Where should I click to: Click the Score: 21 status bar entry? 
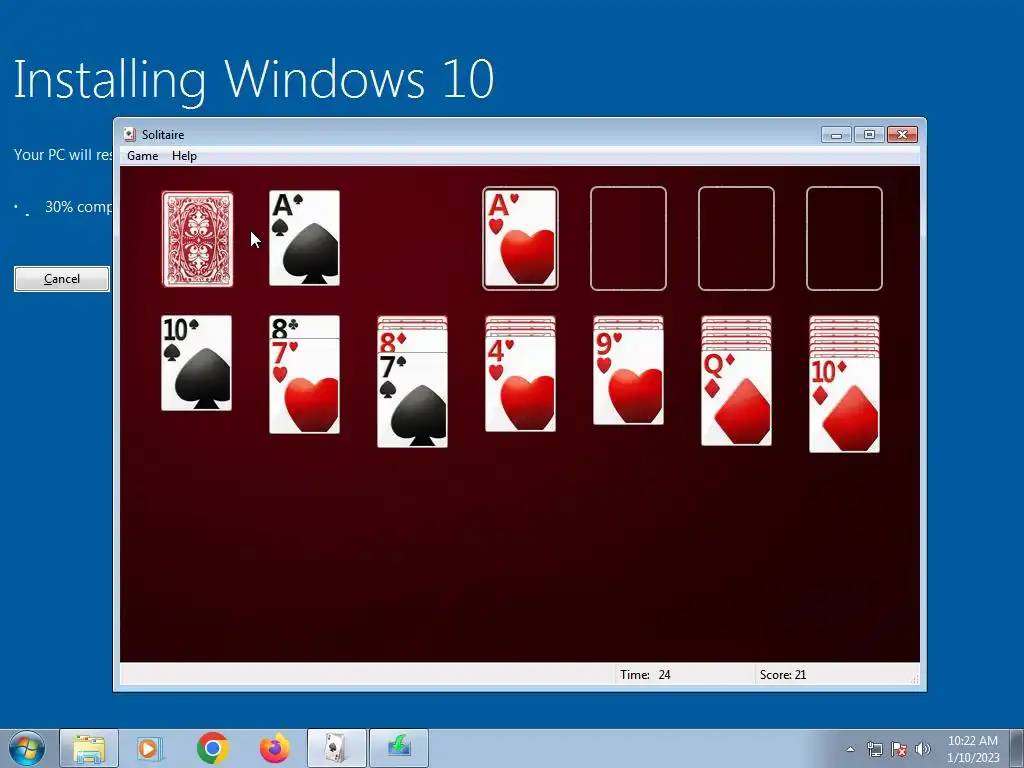783,675
